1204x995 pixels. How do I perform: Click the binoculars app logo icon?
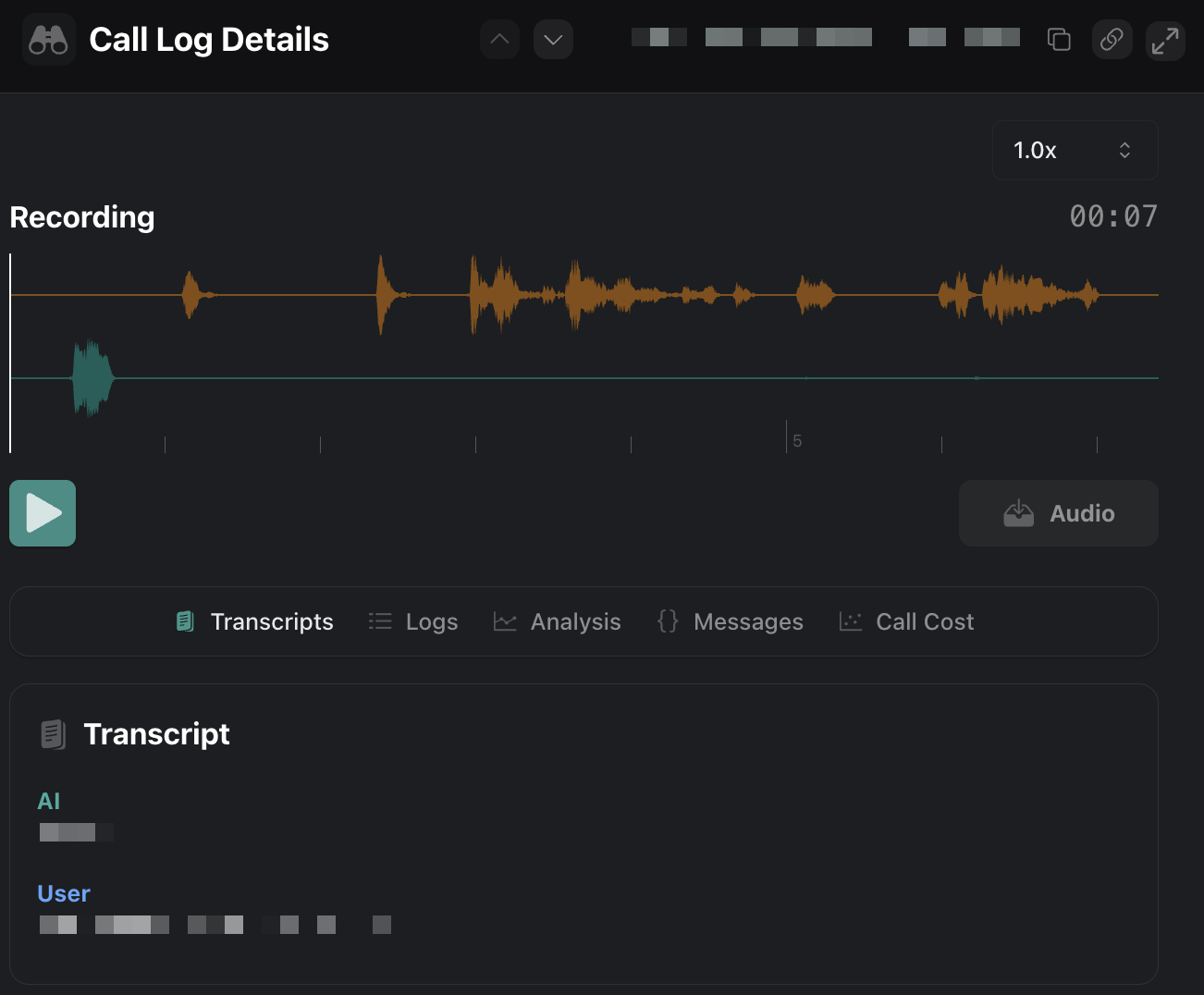[x=48, y=39]
